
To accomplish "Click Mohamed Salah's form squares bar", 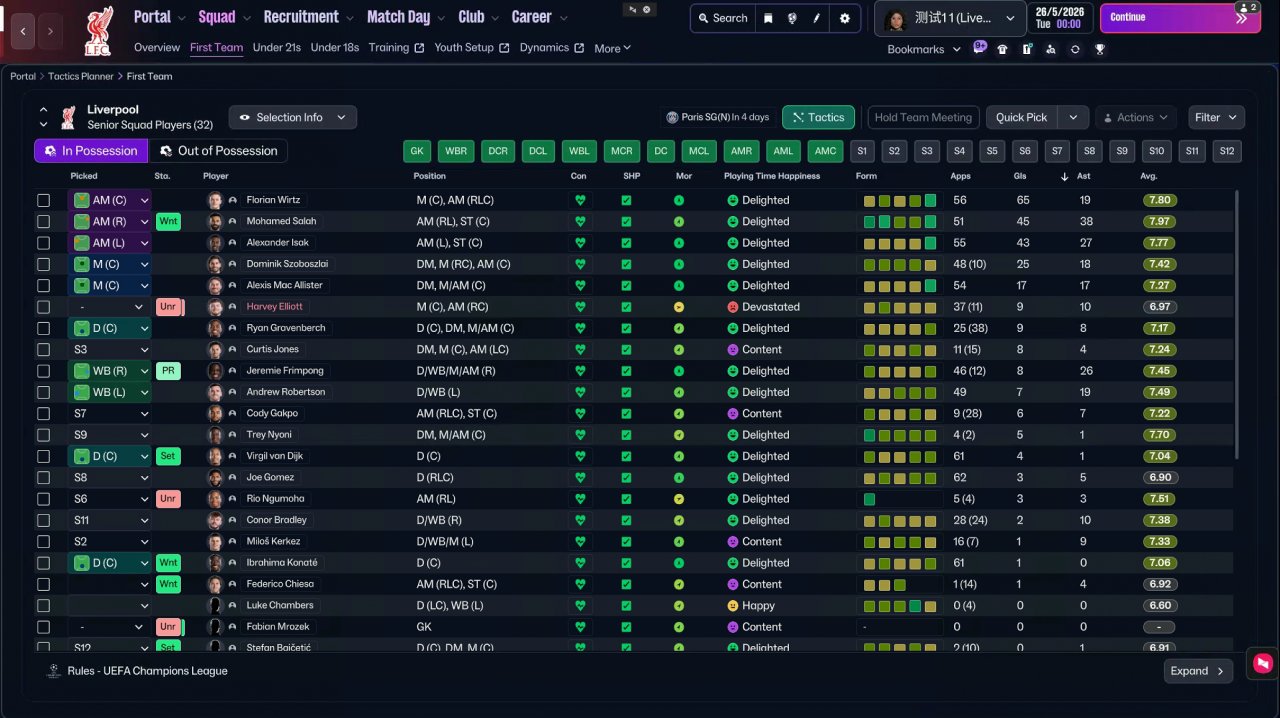I will 900,222.
